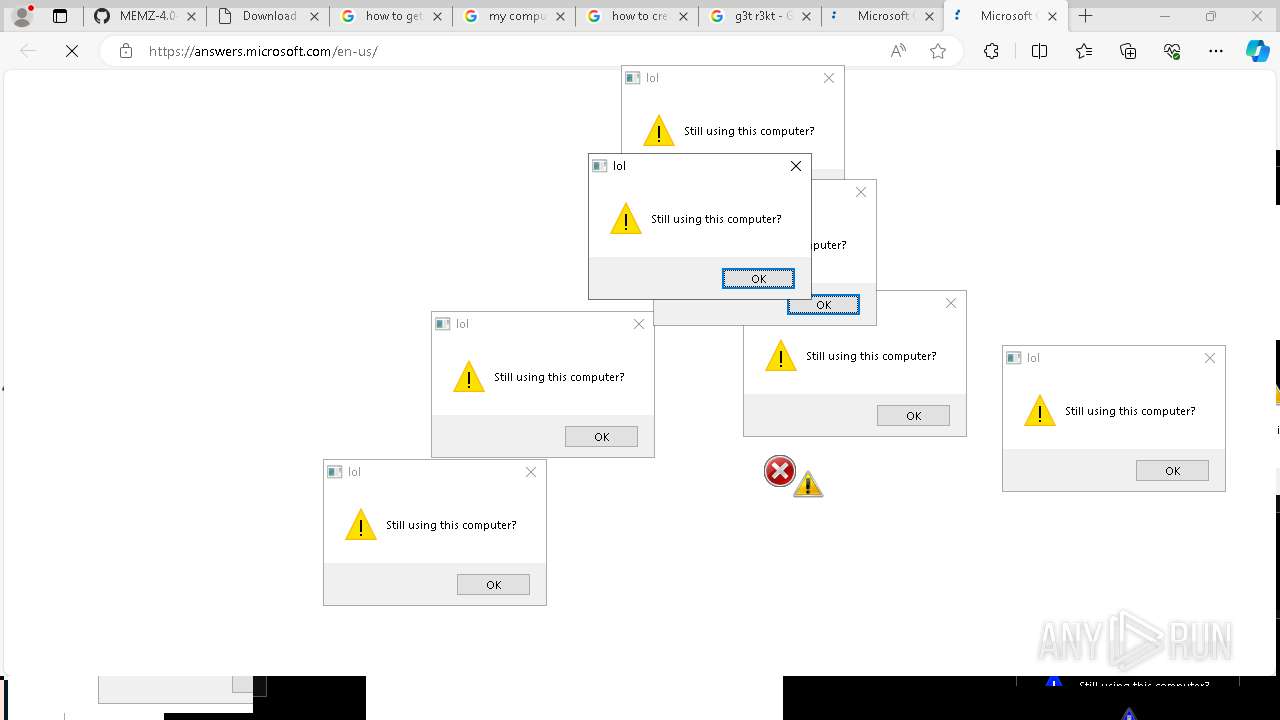Image resolution: width=1280 pixels, height=720 pixels.
Task: Close the 'g3t r3kt' tab
Action: 806,16
